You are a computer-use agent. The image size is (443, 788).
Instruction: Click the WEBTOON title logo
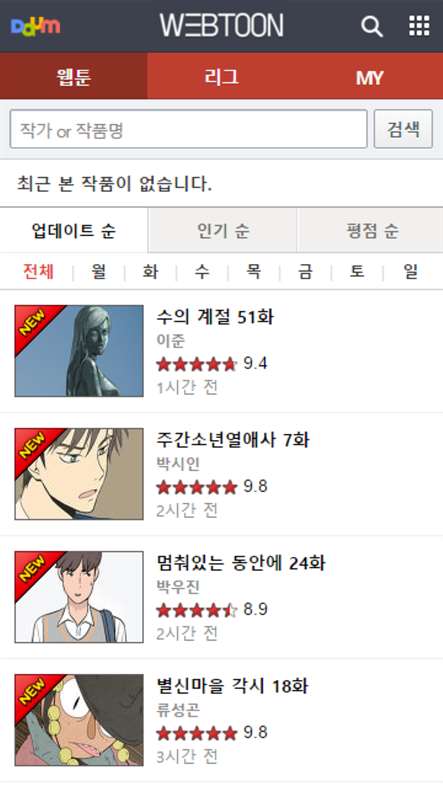pyautogui.click(x=222, y=26)
